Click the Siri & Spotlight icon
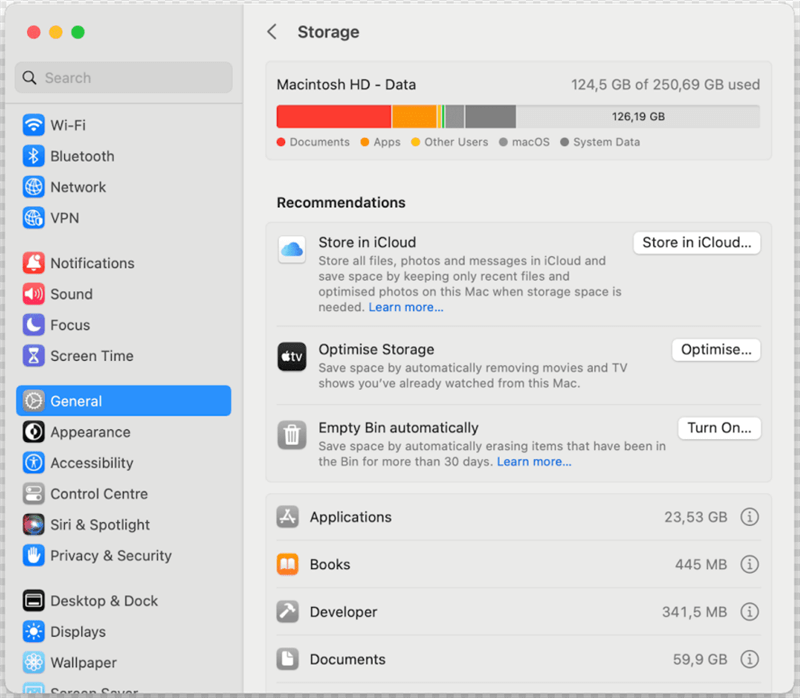The height and width of the screenshot is (698, 800). coord(34,525)
